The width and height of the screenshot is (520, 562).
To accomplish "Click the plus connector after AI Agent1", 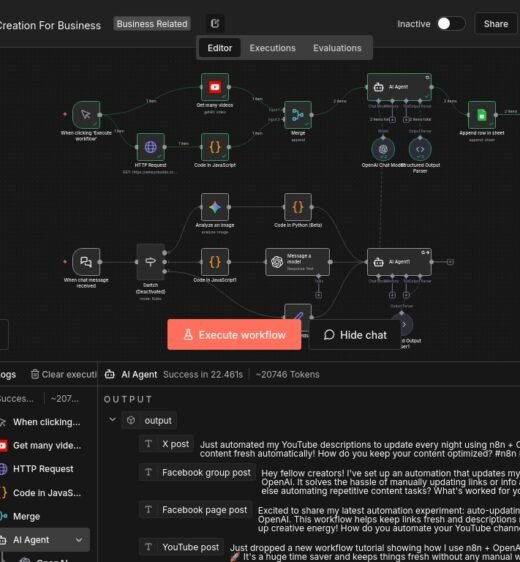I will tap(450, 262).
